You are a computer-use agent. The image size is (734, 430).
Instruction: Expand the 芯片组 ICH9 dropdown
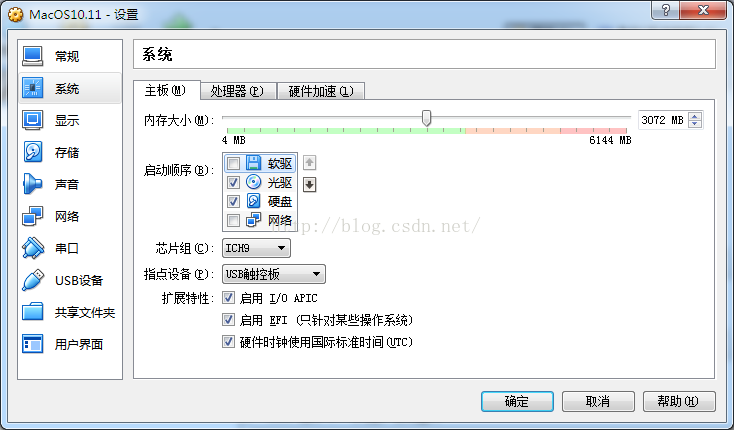[x=256, y=248]
